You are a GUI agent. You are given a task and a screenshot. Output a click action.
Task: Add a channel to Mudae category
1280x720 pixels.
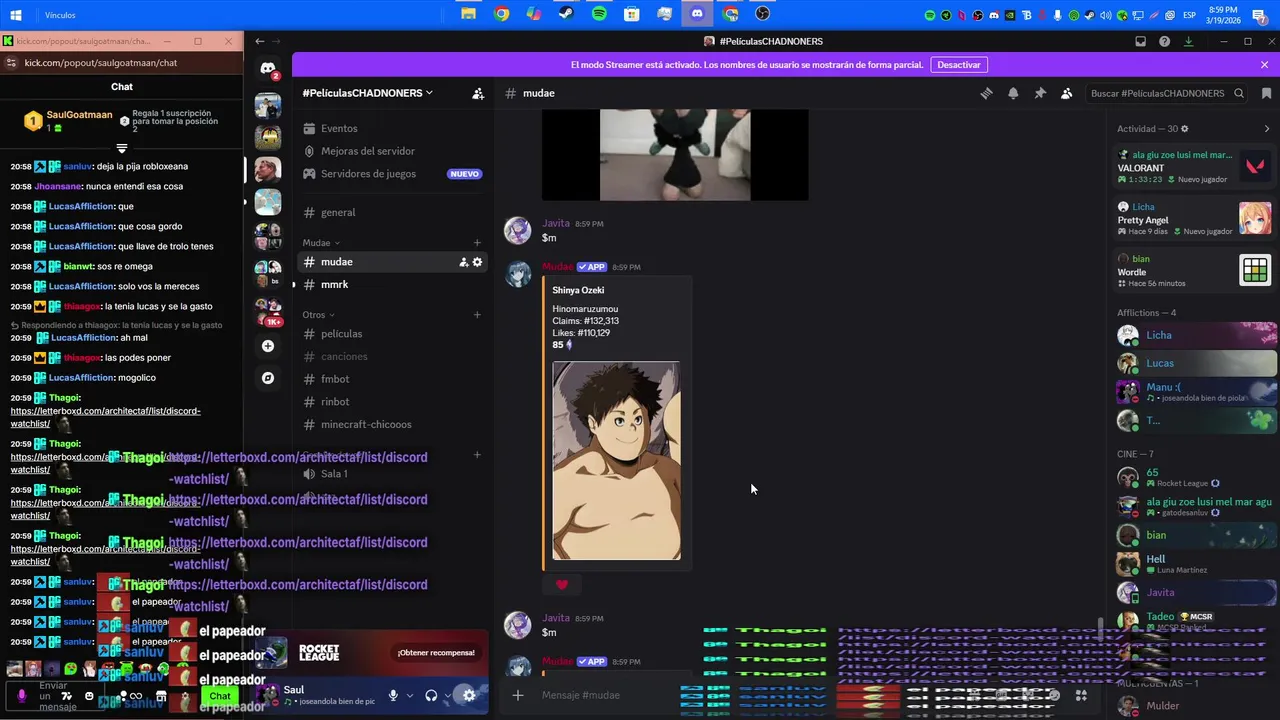(477, 243)
